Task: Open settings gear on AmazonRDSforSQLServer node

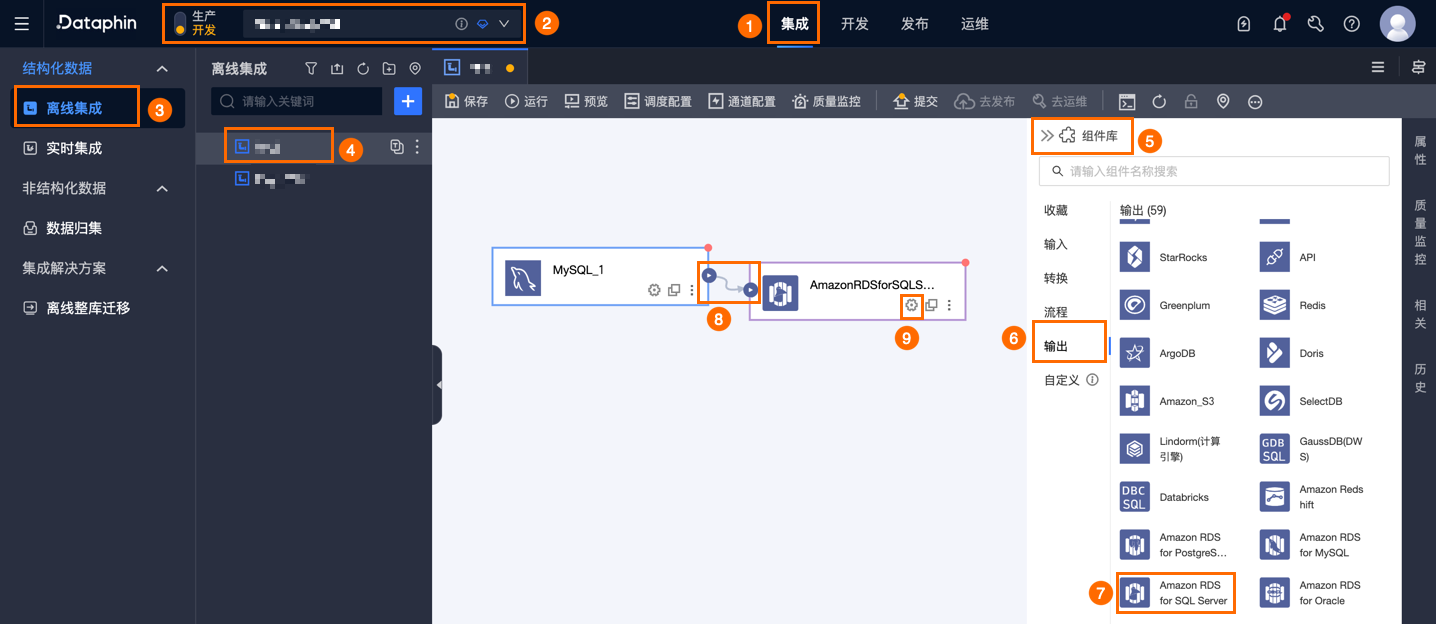Action: (x=911, y=305)
